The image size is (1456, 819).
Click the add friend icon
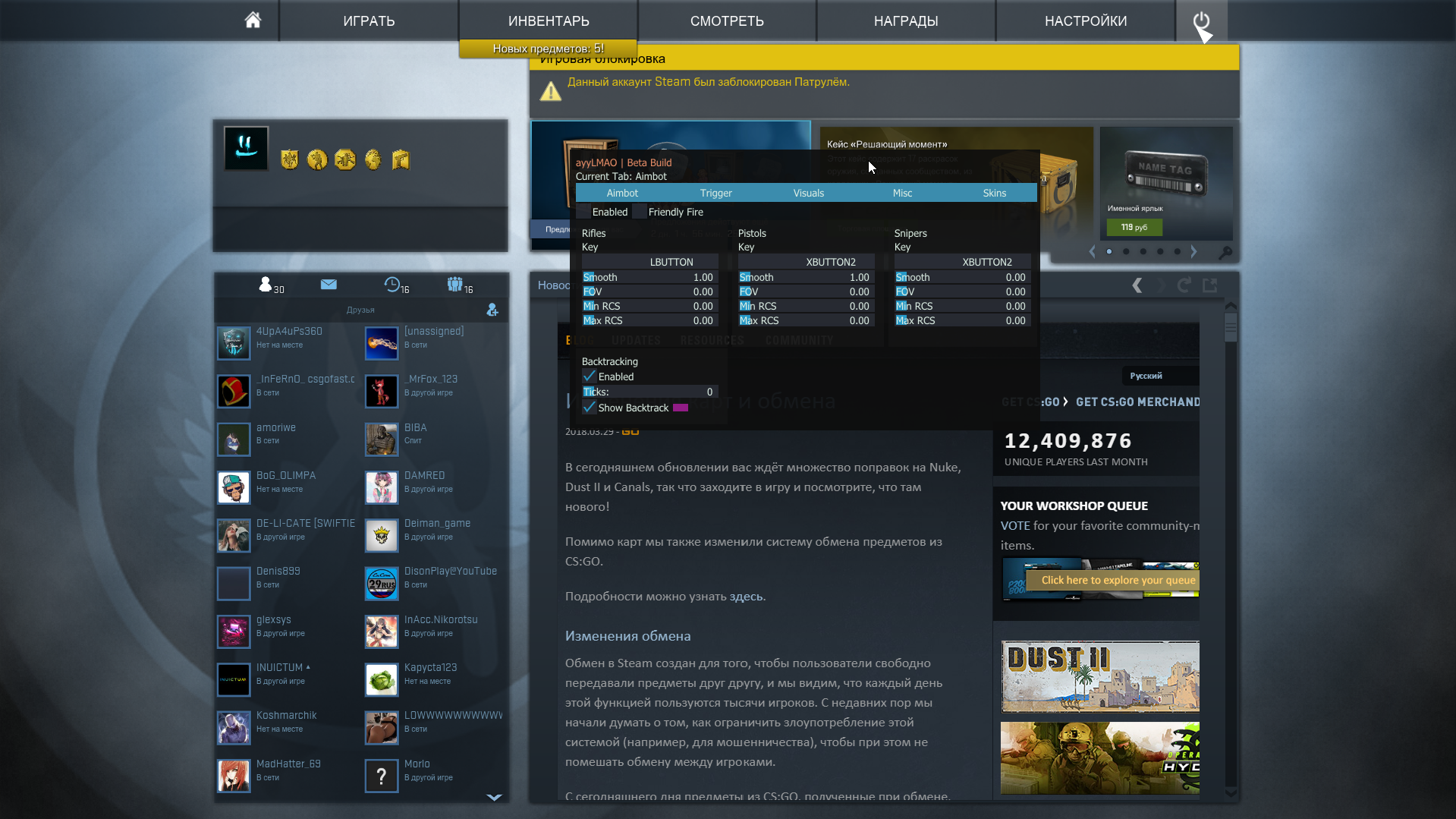pyautogui.click(x=492, y=310)
